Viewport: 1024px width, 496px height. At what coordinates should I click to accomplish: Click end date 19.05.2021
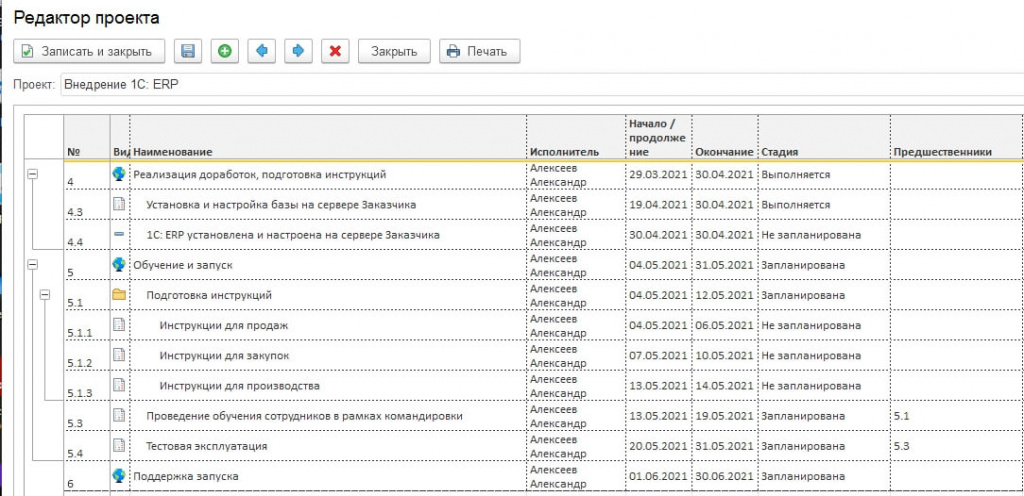[724, 416]
